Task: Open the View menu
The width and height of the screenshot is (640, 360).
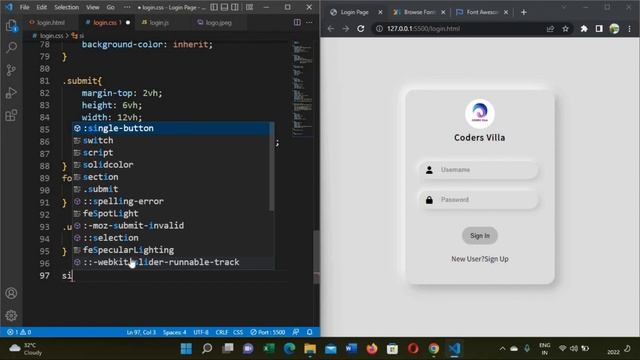Action: click(93, 7)
